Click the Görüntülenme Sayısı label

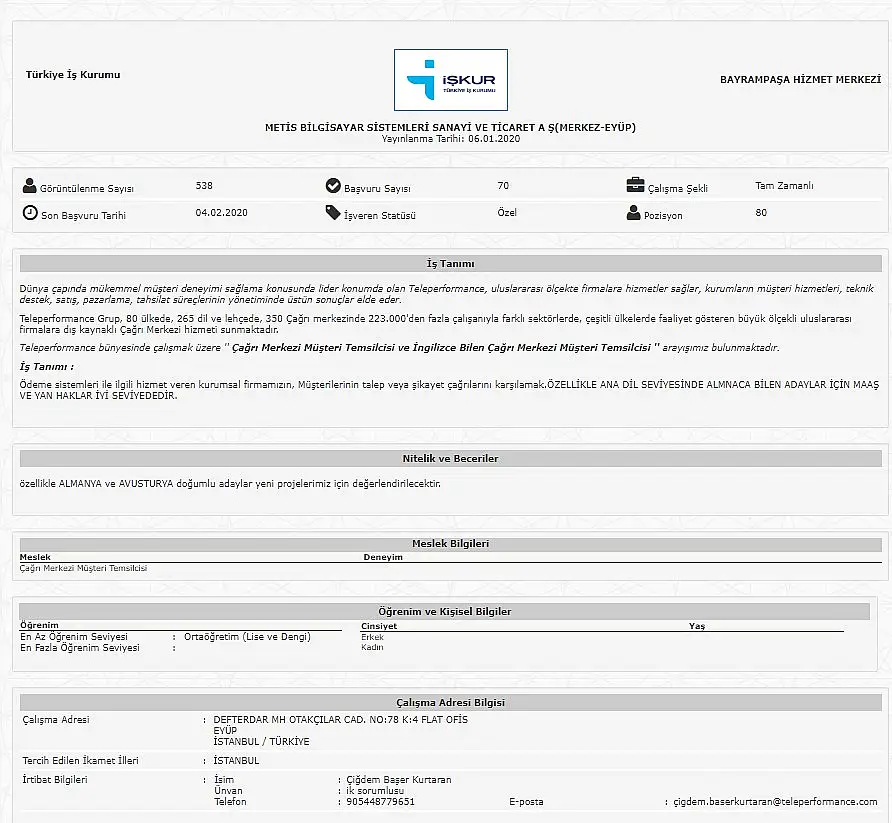tap(86, 188)
